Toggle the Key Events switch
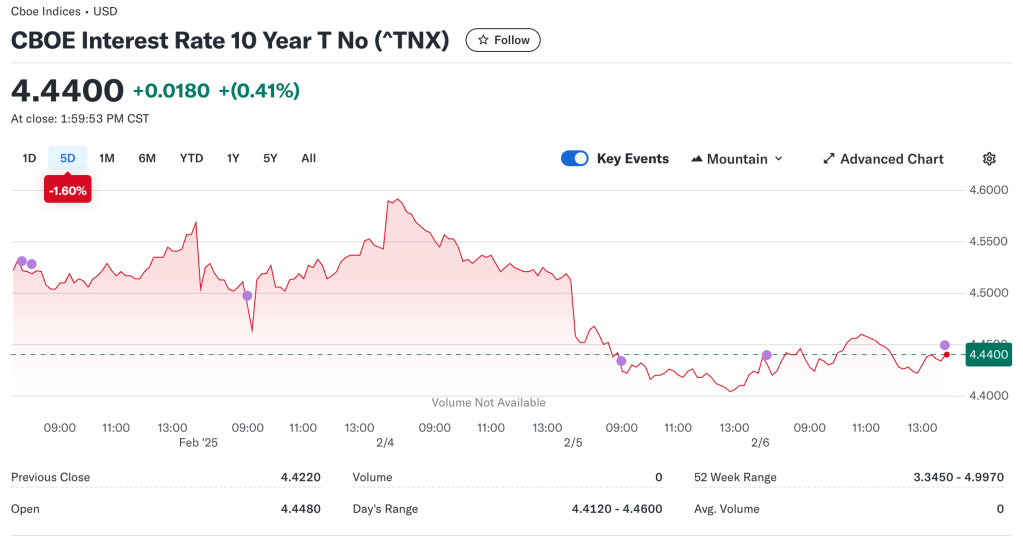1023x544 pixels. pos(575,159)
